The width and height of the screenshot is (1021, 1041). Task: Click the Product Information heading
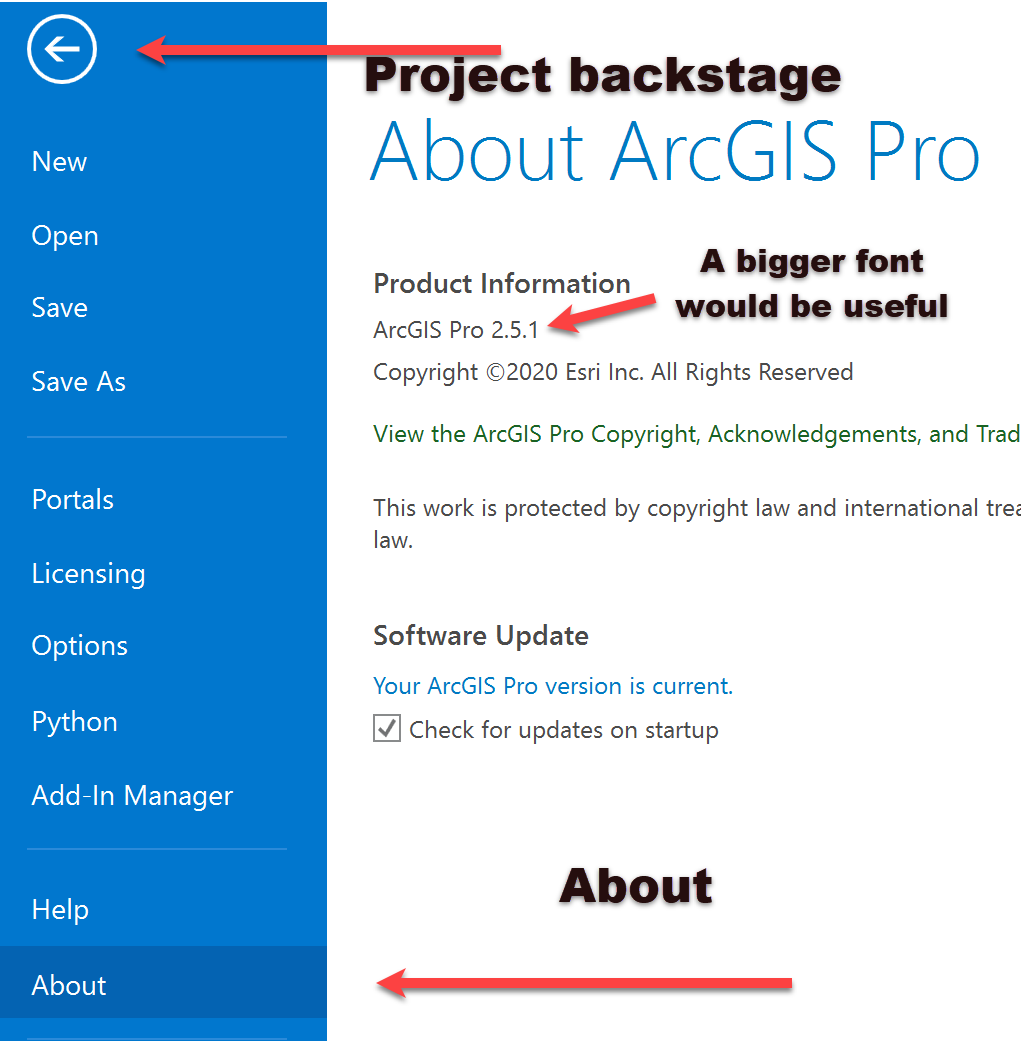[x=502, y=284]
